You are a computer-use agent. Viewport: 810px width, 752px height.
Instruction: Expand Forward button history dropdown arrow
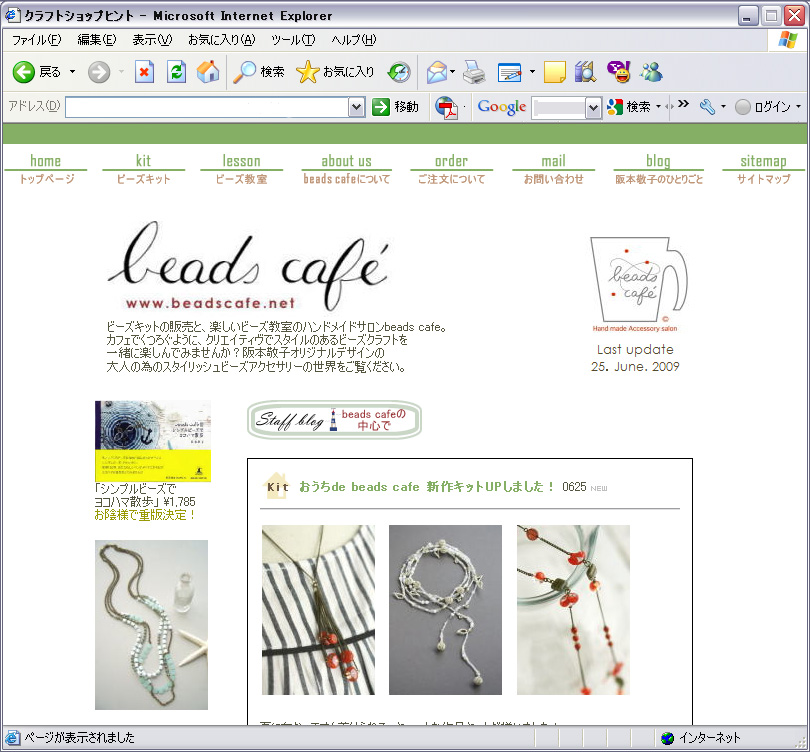[x=121, y=72]
